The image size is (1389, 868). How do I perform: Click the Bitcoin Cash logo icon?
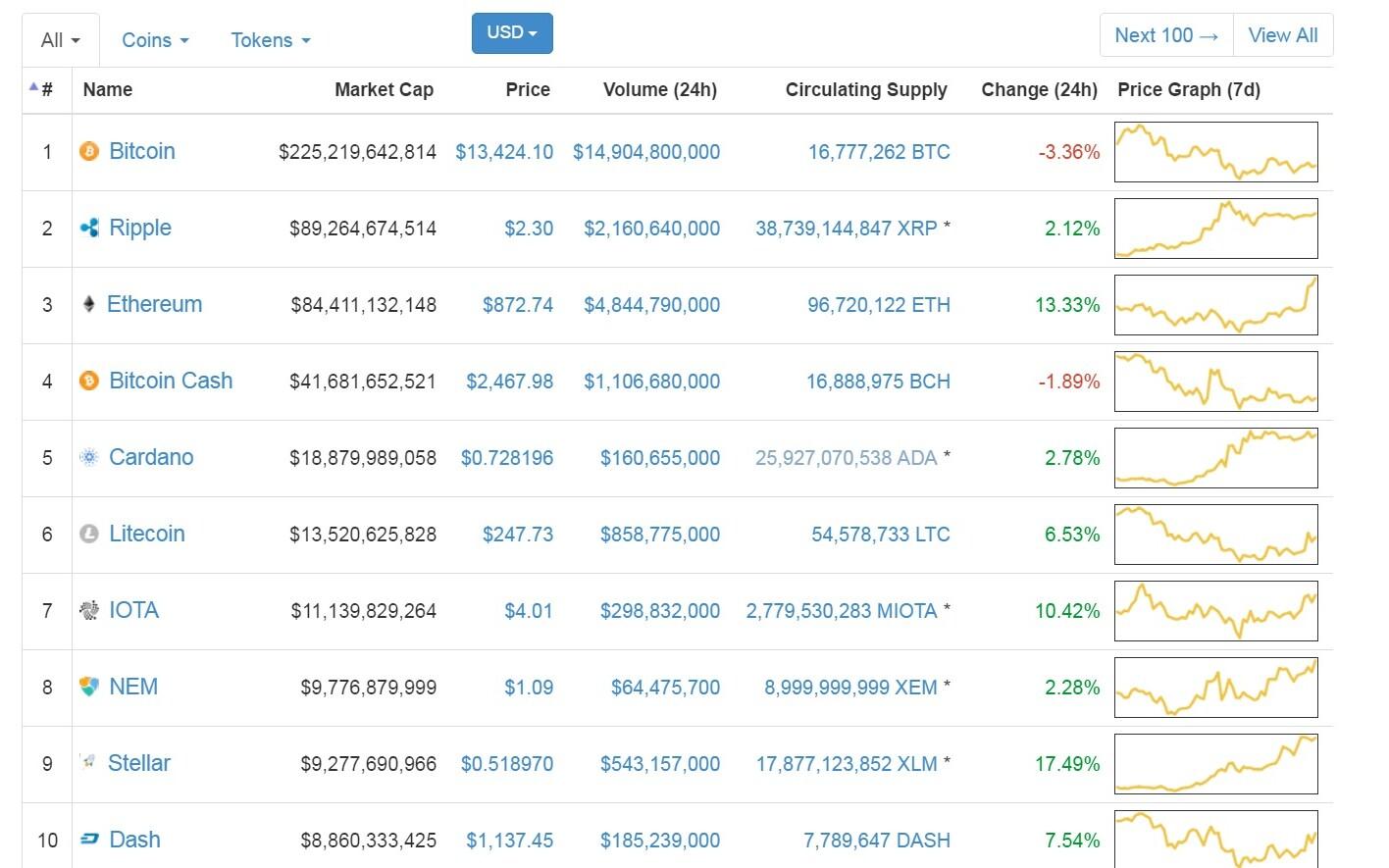89,381
